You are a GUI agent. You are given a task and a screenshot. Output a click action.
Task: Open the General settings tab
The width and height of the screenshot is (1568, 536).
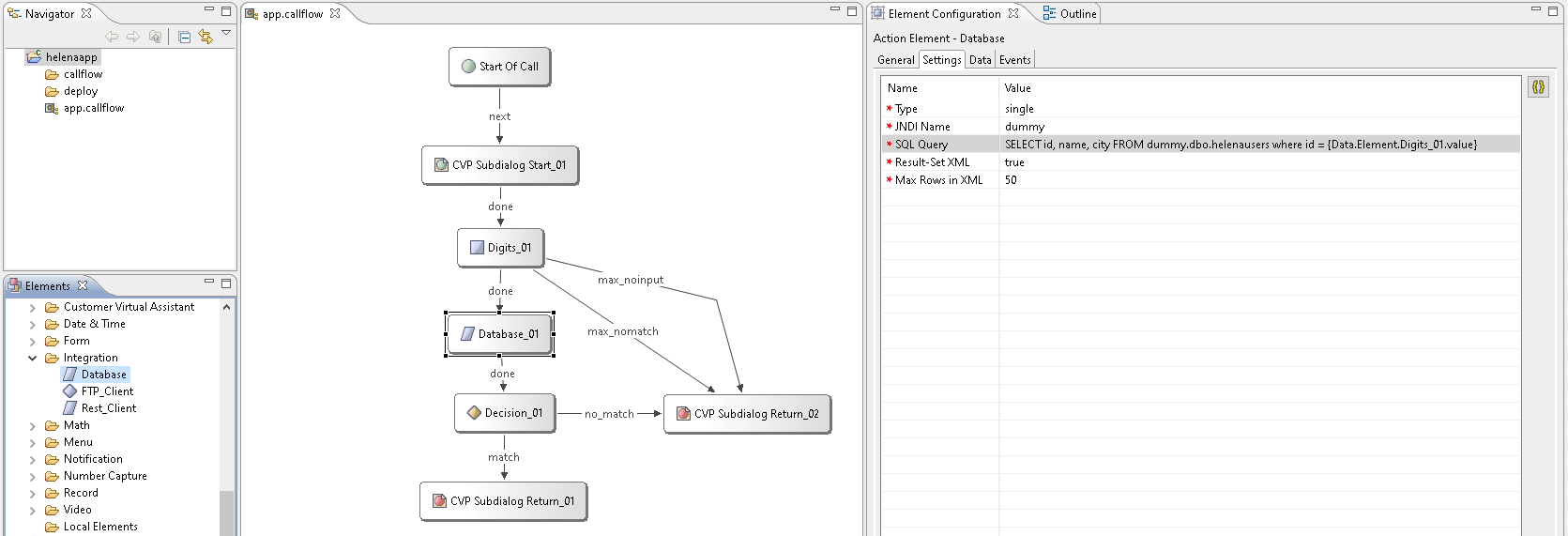click(x=895, y=60)
